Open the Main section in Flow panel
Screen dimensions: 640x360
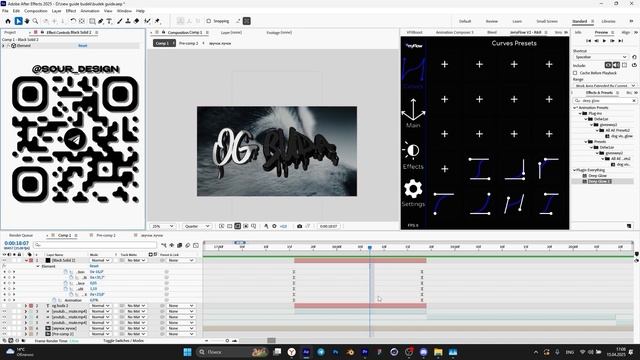(x=413, y=113)
